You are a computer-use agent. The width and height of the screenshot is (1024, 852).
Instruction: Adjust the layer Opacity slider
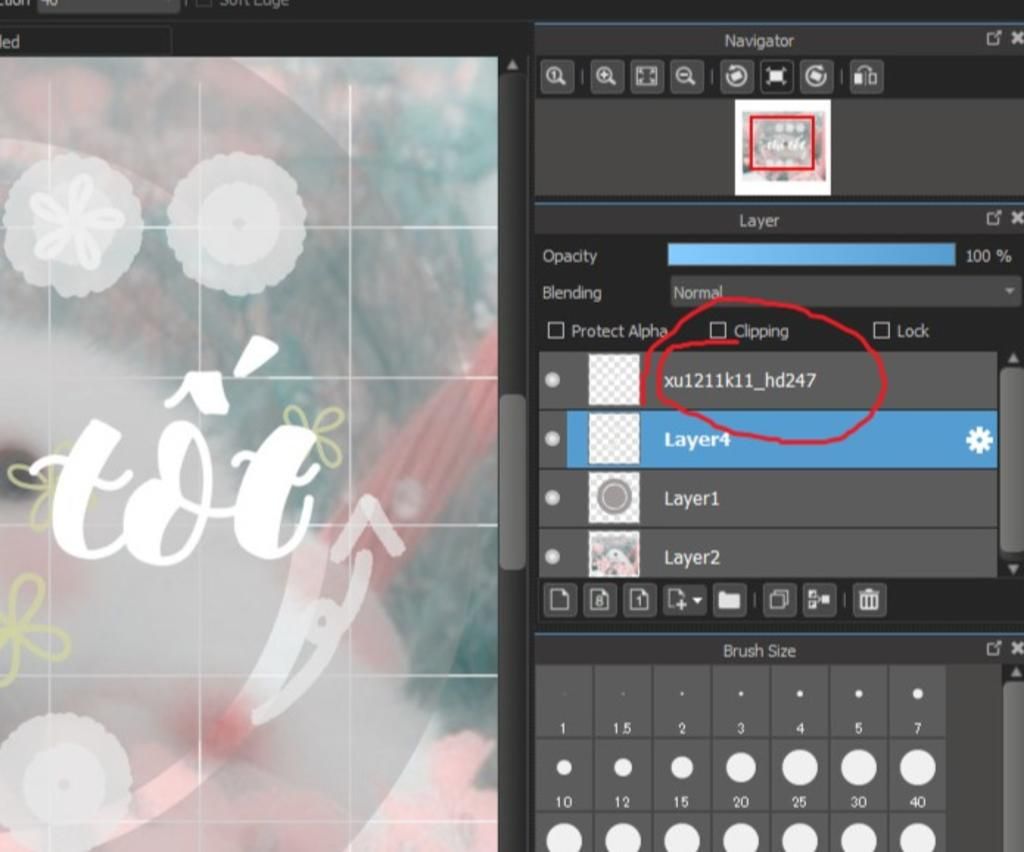[811, 255]
